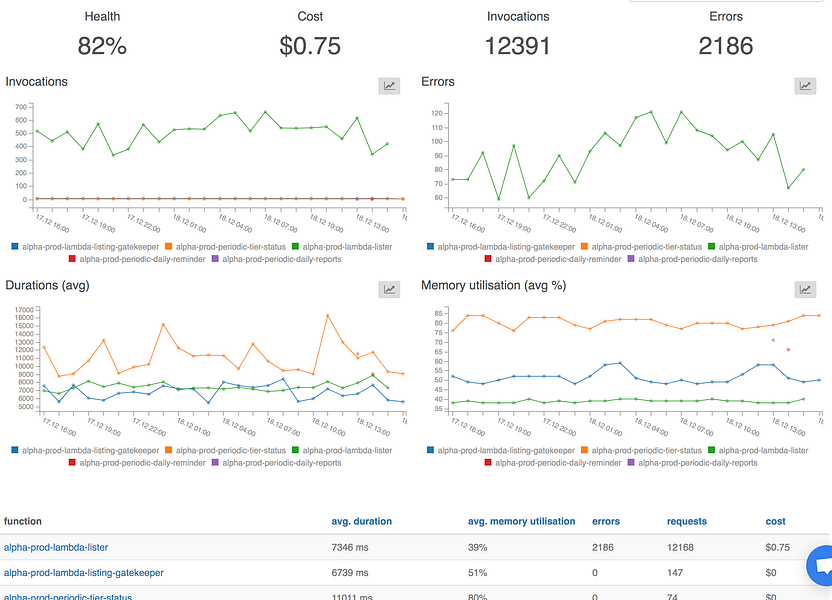Click the Invocations chart toggle icon

coord(389,86)
